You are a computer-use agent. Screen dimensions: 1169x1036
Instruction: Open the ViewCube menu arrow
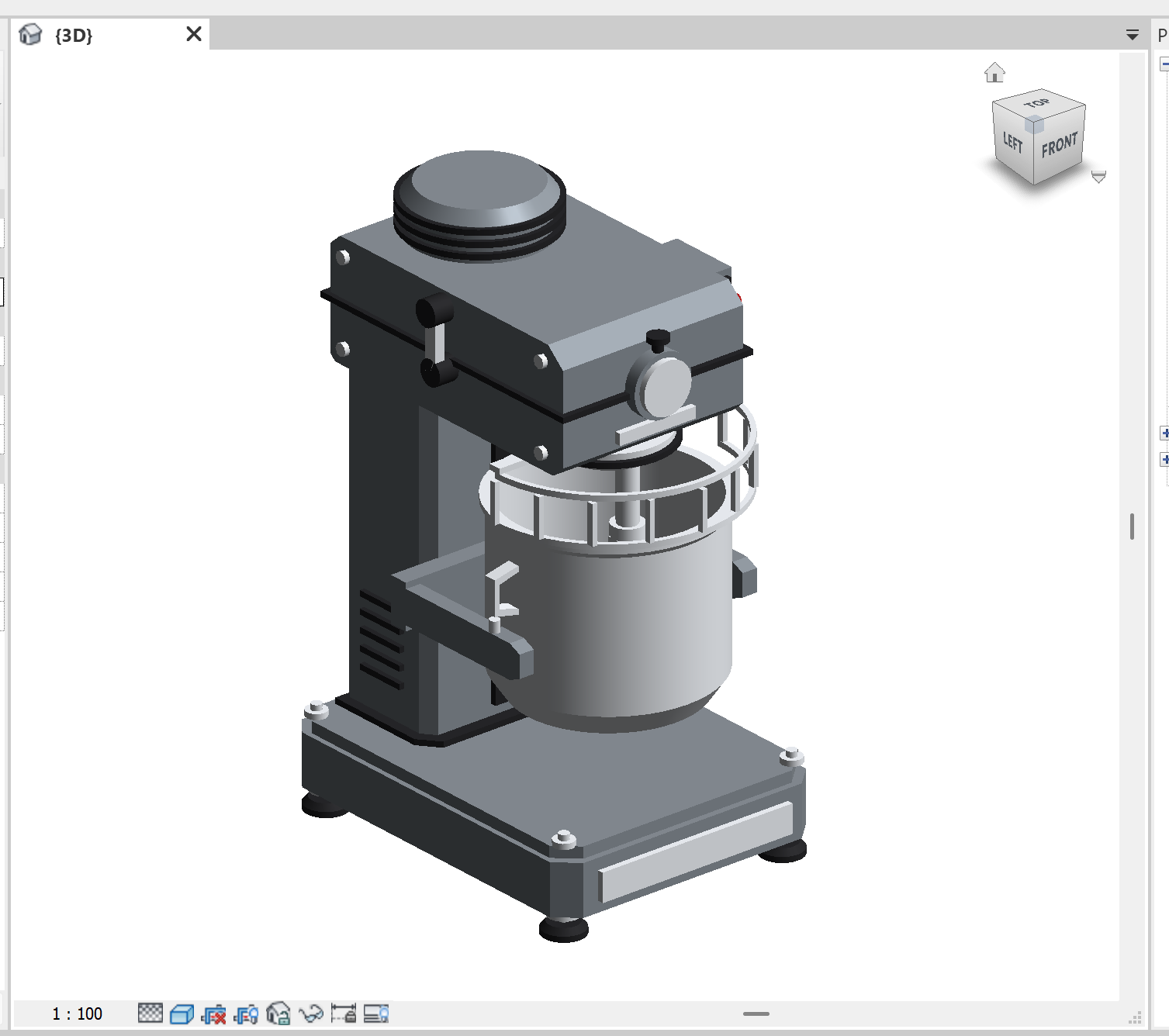tap(1098, 177)
